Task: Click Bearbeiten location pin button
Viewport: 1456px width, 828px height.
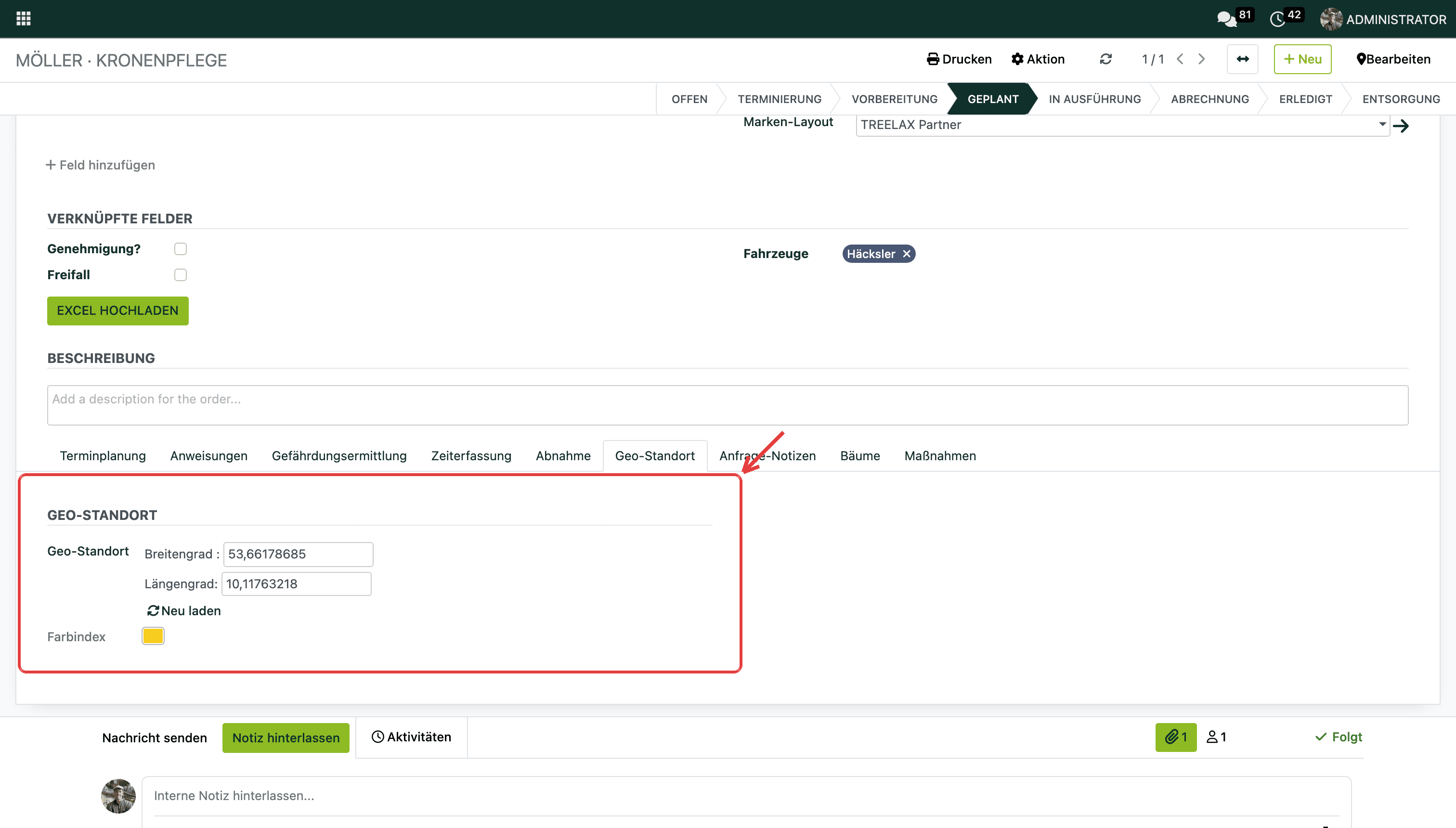Action: coord(1393,59)
